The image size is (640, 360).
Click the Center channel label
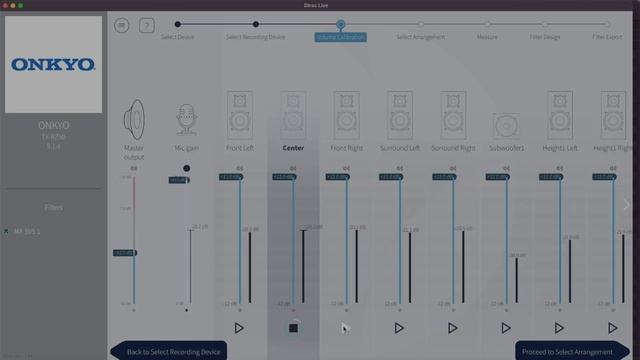(x=293, y=148)
